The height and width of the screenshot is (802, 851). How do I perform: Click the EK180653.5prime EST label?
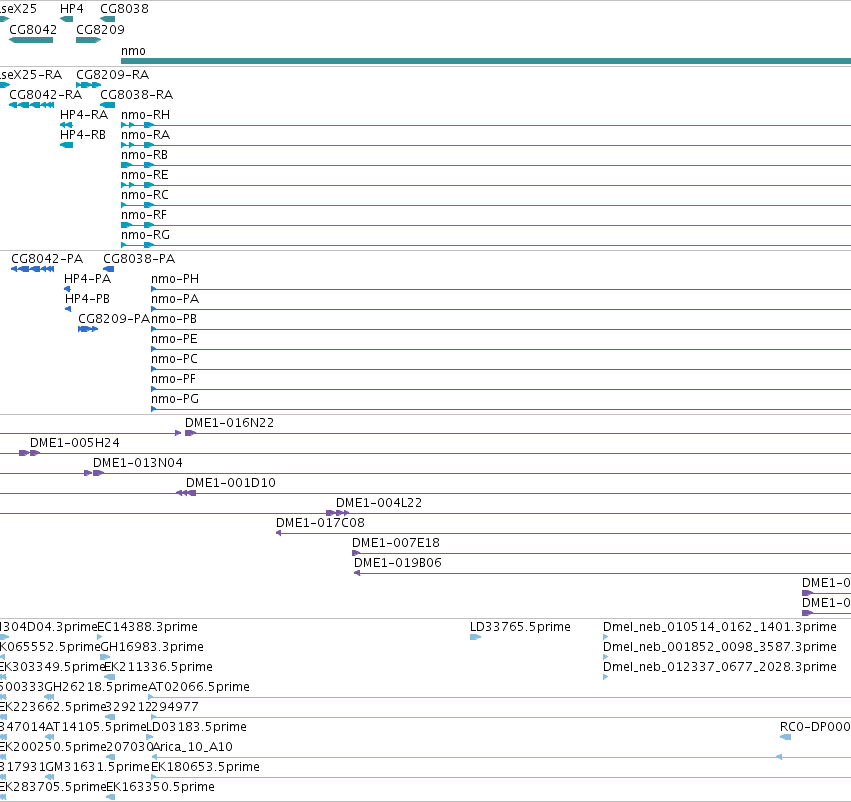(x=205, y=767)
